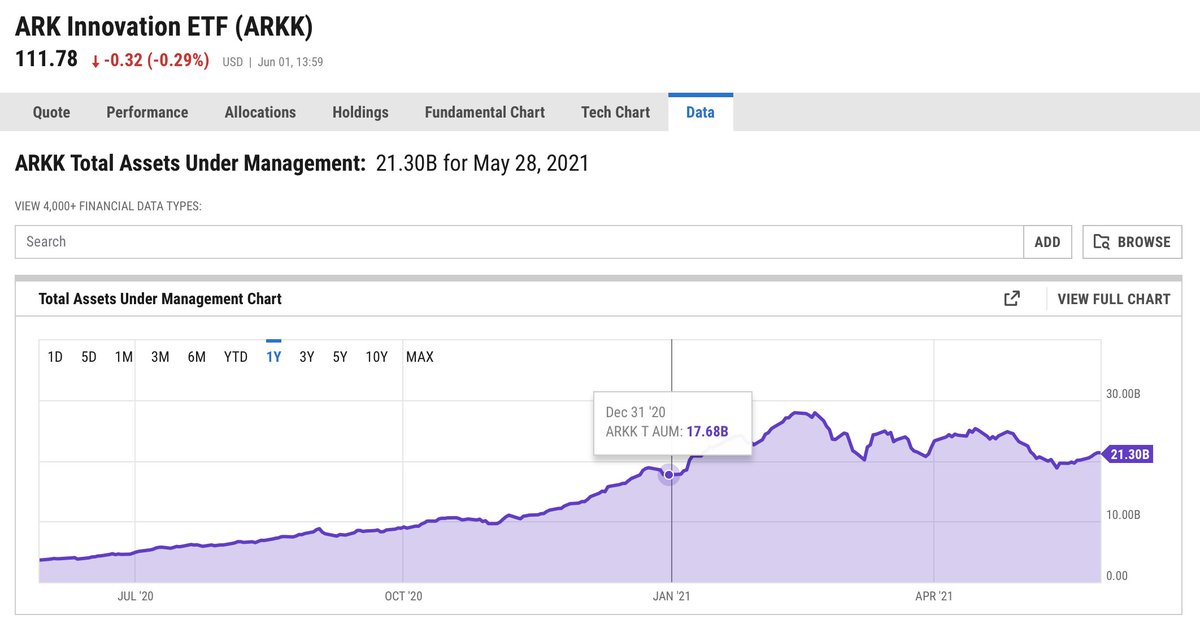Go to the Holdings tab

click(360, 112)
